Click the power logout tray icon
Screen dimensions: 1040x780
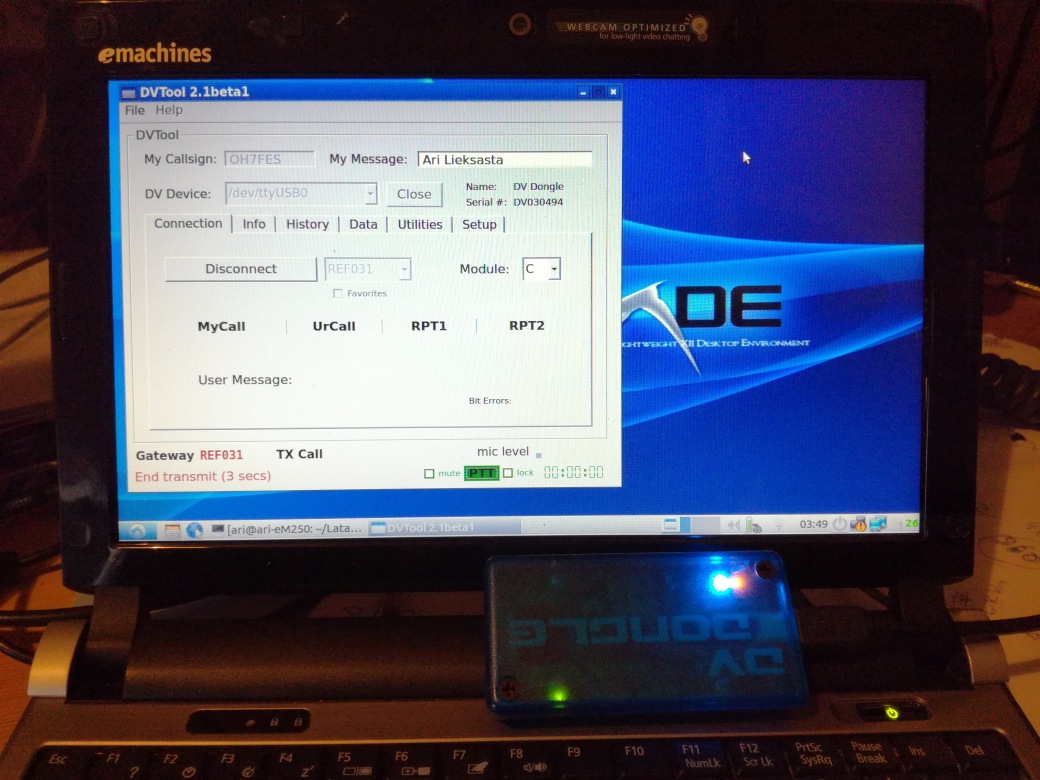(x=840, y=524)
